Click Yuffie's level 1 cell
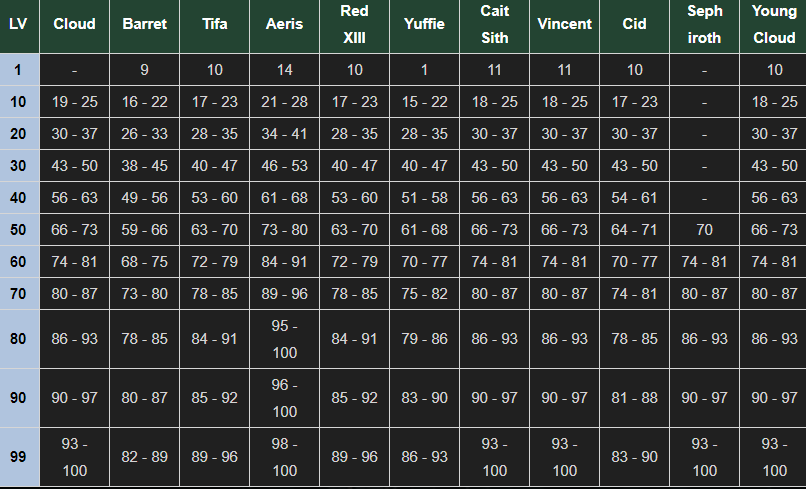Image resolution: width=806 pixels, height=489 pixels. (x=425, y=70)
